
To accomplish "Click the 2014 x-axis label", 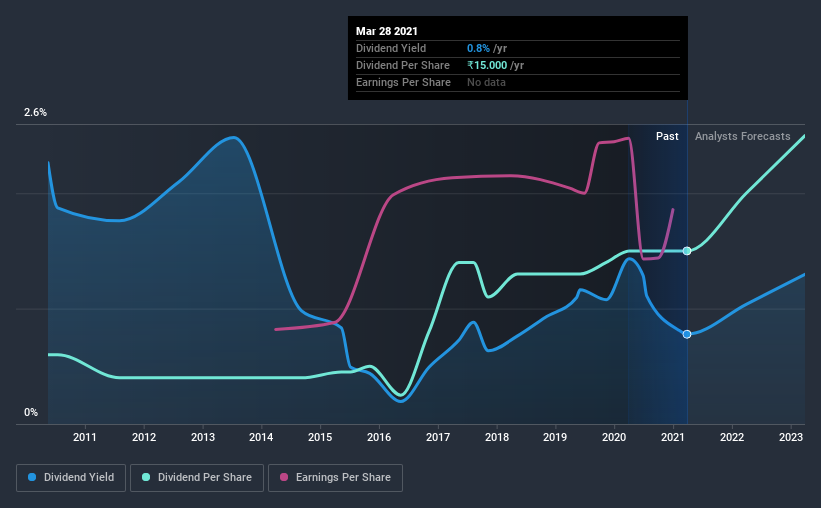I will [x=261, y=437].
